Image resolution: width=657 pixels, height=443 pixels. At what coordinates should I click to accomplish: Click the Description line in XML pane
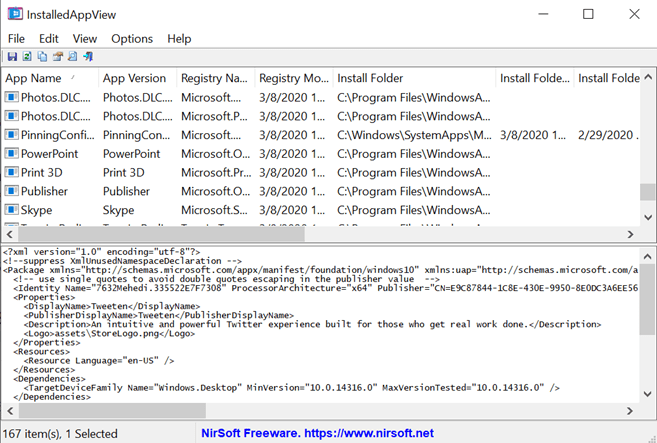point(313,324)
